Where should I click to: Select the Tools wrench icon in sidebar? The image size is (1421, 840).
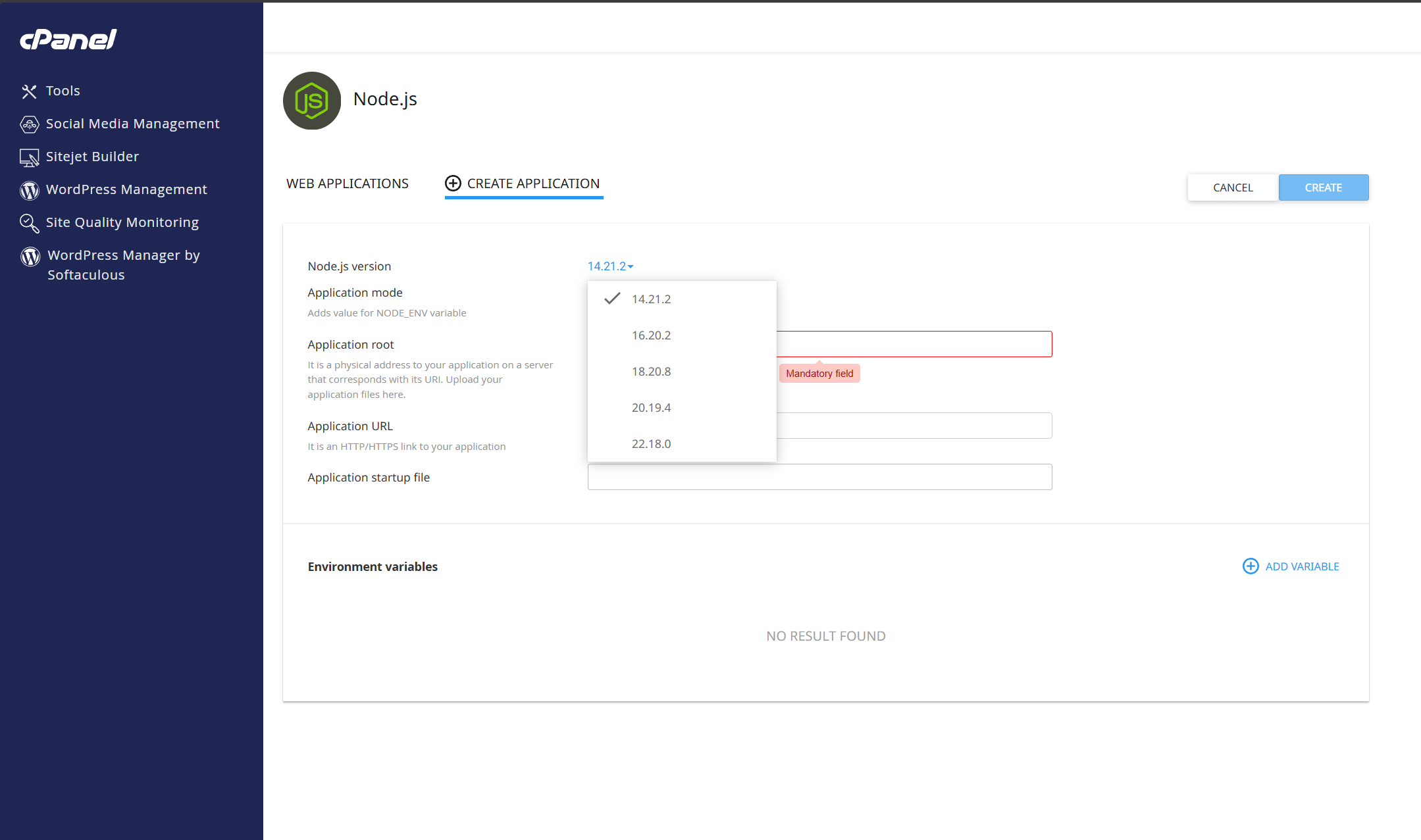point(30,91)
